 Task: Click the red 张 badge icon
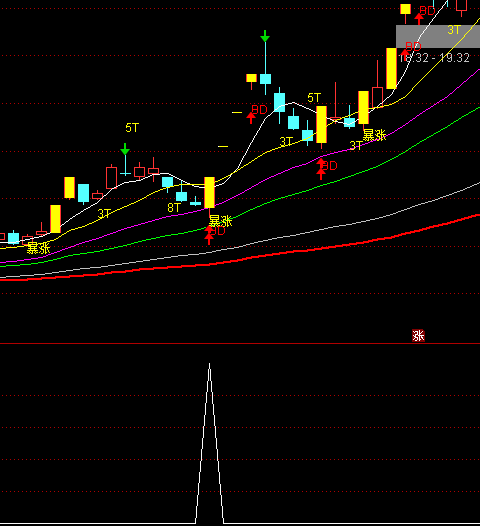point(418,335)
